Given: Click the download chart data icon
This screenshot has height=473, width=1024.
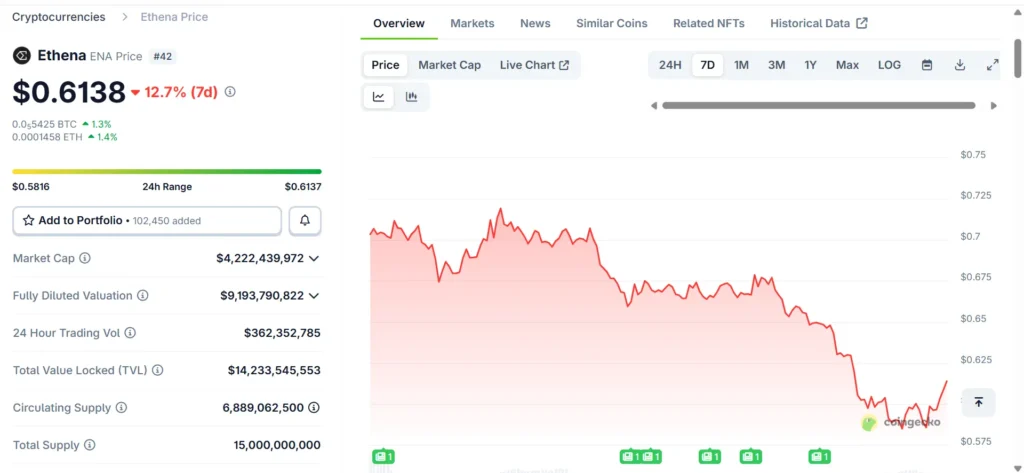Looking at the screenshot, I should pos(959,65).
